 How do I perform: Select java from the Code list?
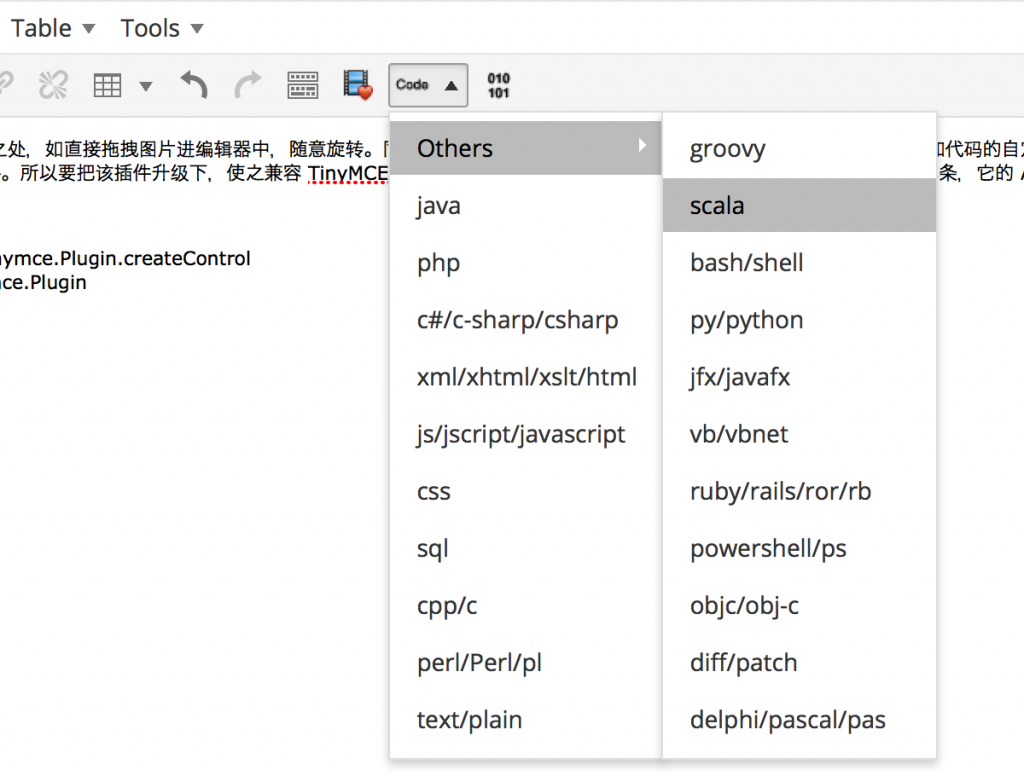tap(439, 206)
